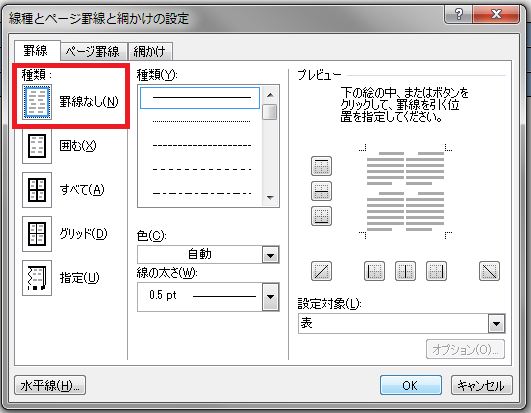Toggle the bottom border button in preview
Viewport: 531px width, 413px height.
click(321, 216)
